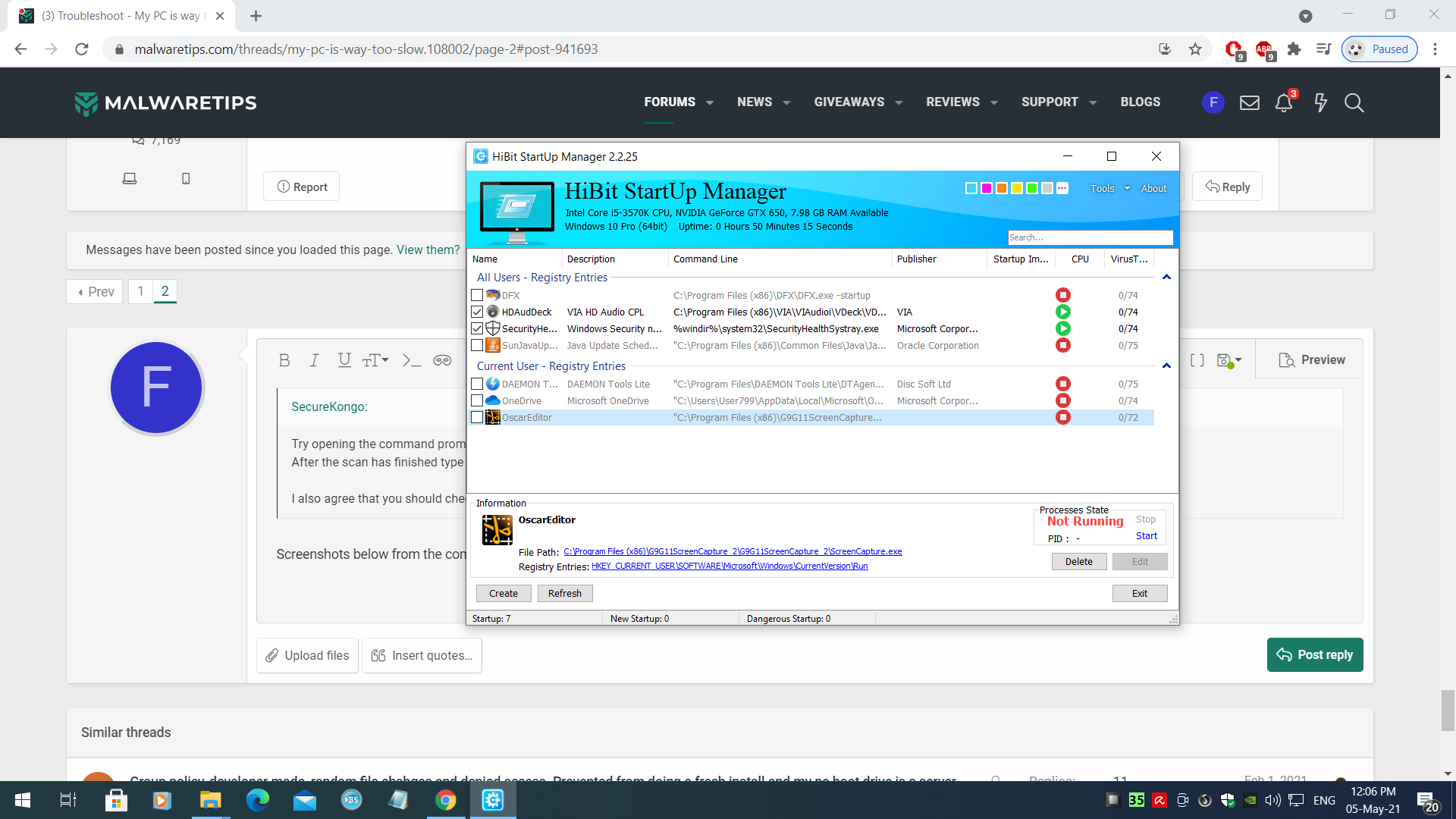The height and width of the screenshot is (819, 1456).
Task: Open the notifications bell icon
Action: tap(1283, 102)
